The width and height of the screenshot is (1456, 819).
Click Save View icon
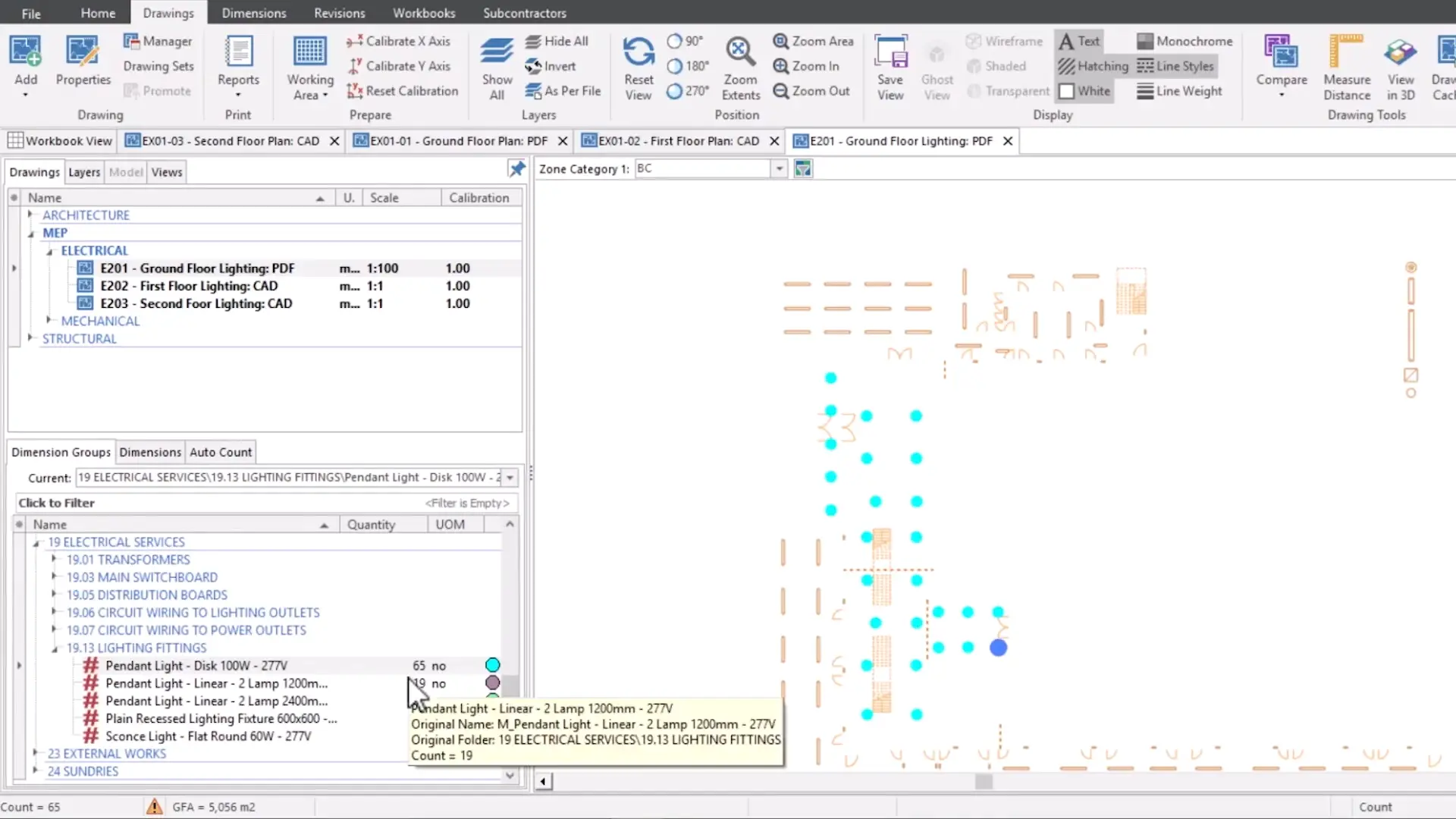pos(890,52)
